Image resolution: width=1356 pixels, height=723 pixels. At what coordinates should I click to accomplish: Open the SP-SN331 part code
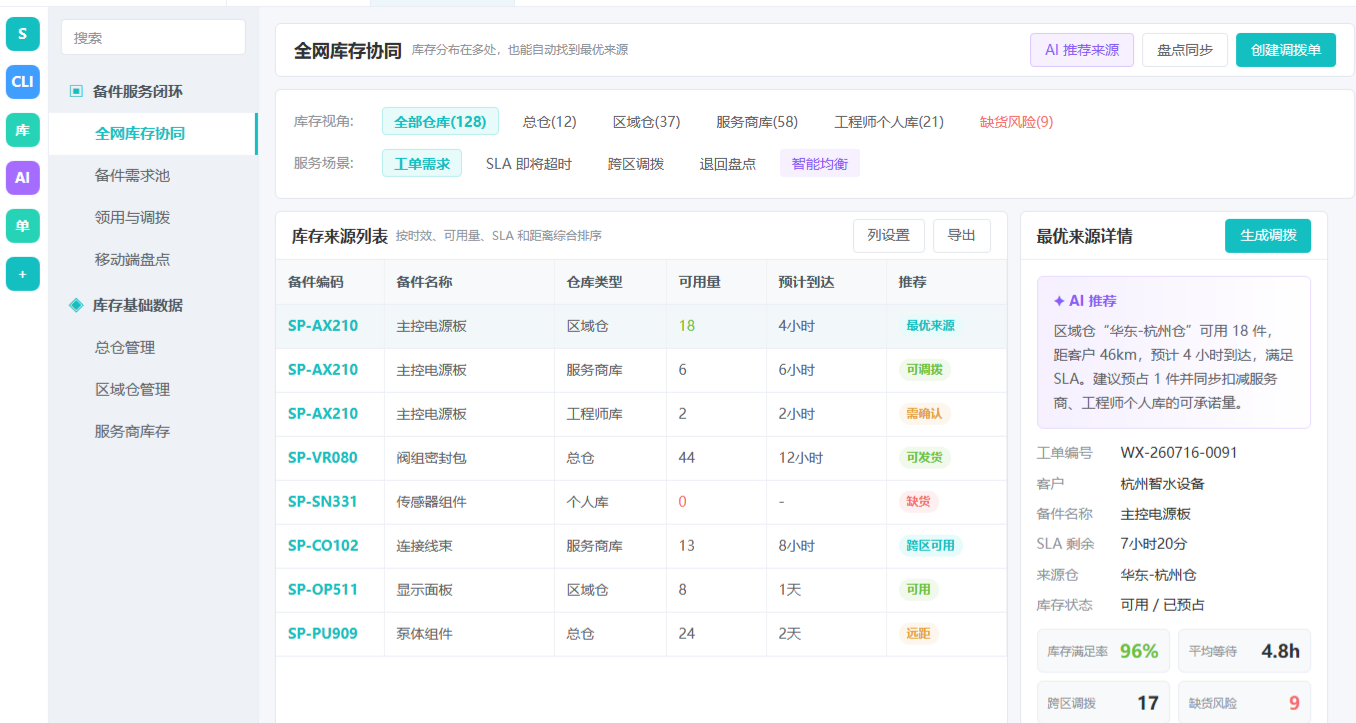(x=323, y=502)
